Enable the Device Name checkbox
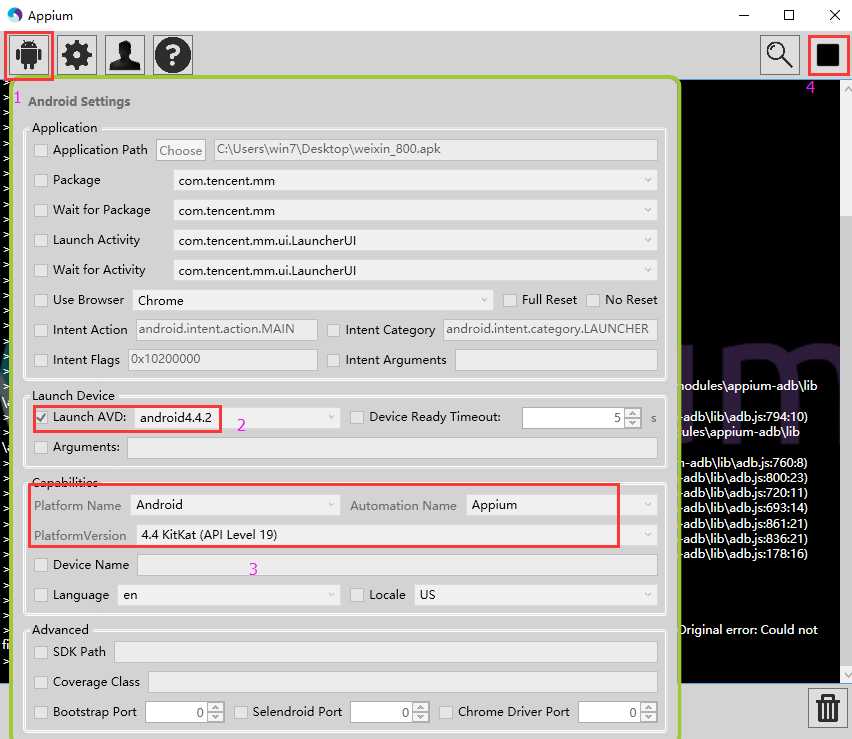 [x=41, y=565]
